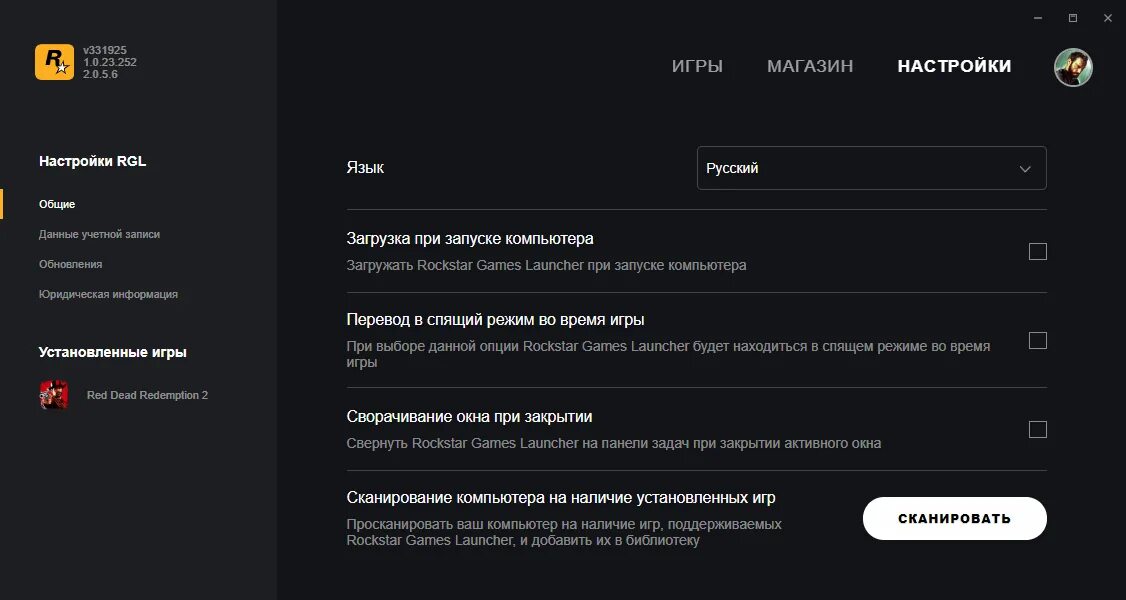Click the Rockstar Games logo icon
1126x600 pixels.
(x=54, y=62)
